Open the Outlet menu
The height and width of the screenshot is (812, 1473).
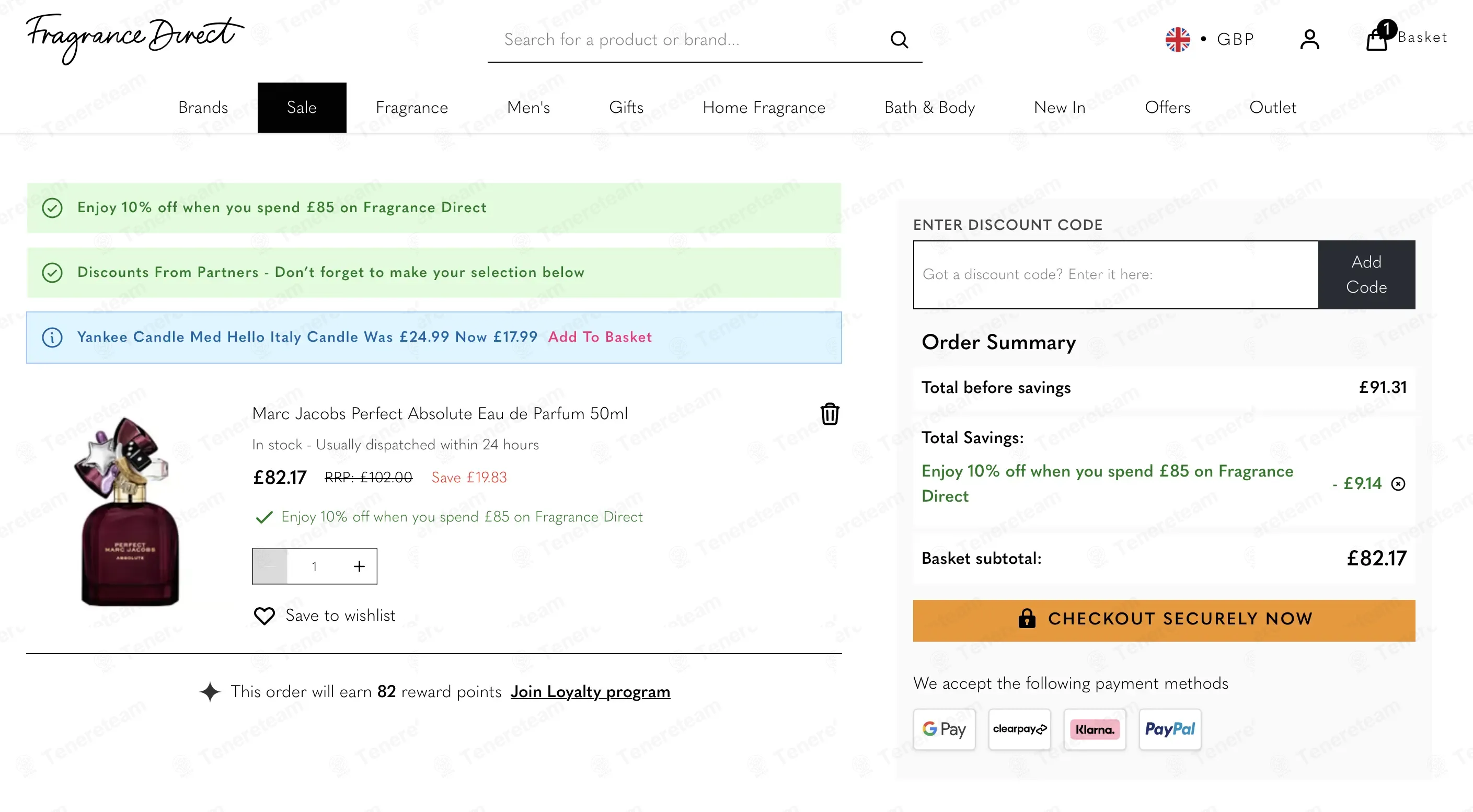1273,108
